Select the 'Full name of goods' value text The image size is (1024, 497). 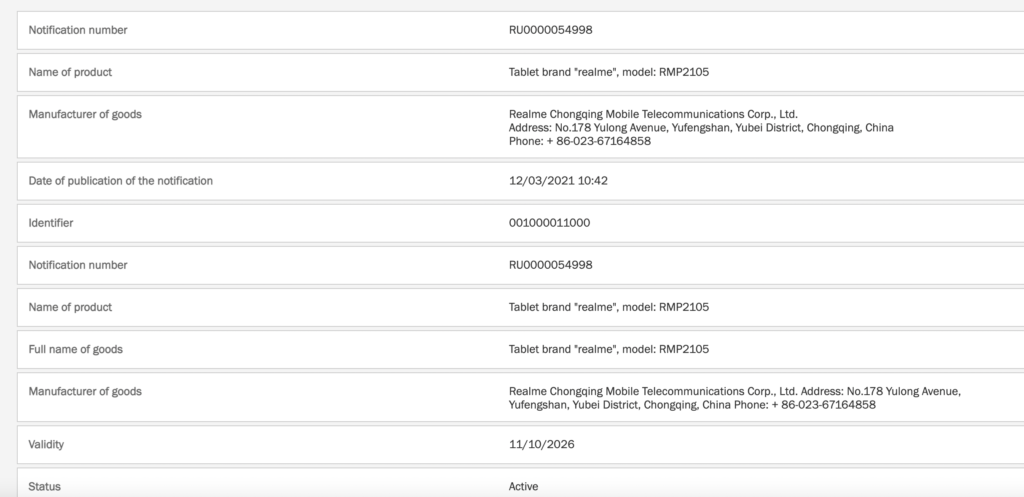609,349
